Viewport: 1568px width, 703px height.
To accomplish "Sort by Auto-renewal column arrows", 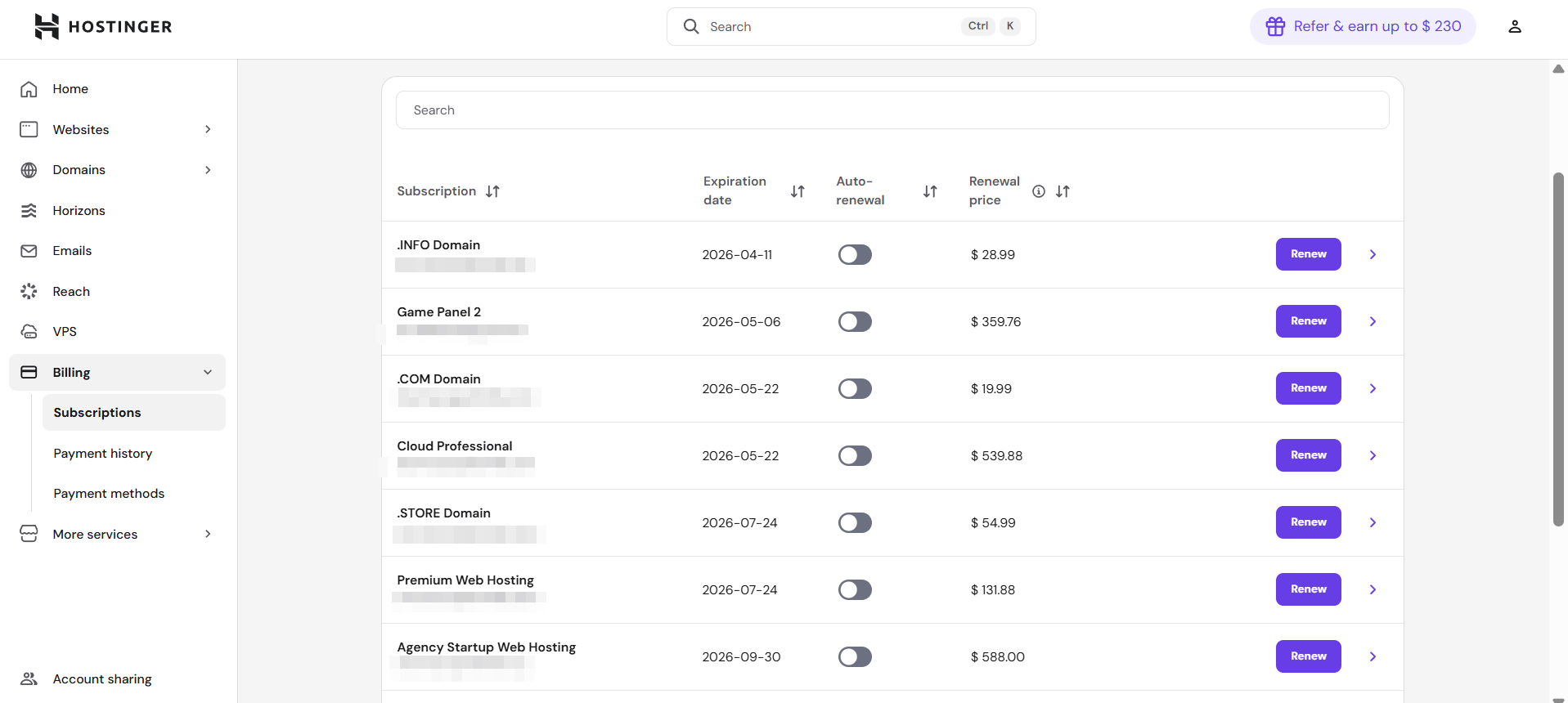I will coord(930,191).
